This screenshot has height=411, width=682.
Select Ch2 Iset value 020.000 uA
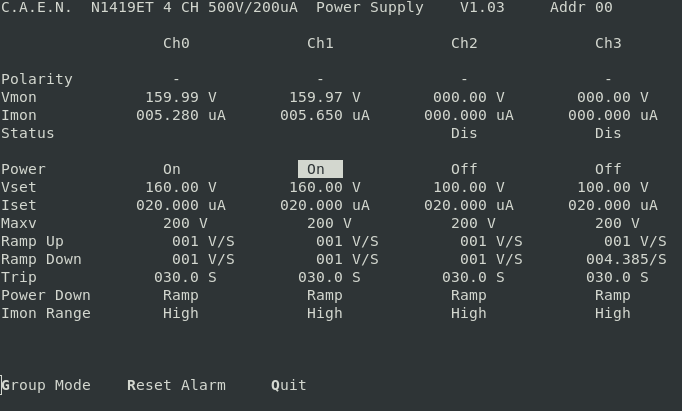click(x=469, y=205)
